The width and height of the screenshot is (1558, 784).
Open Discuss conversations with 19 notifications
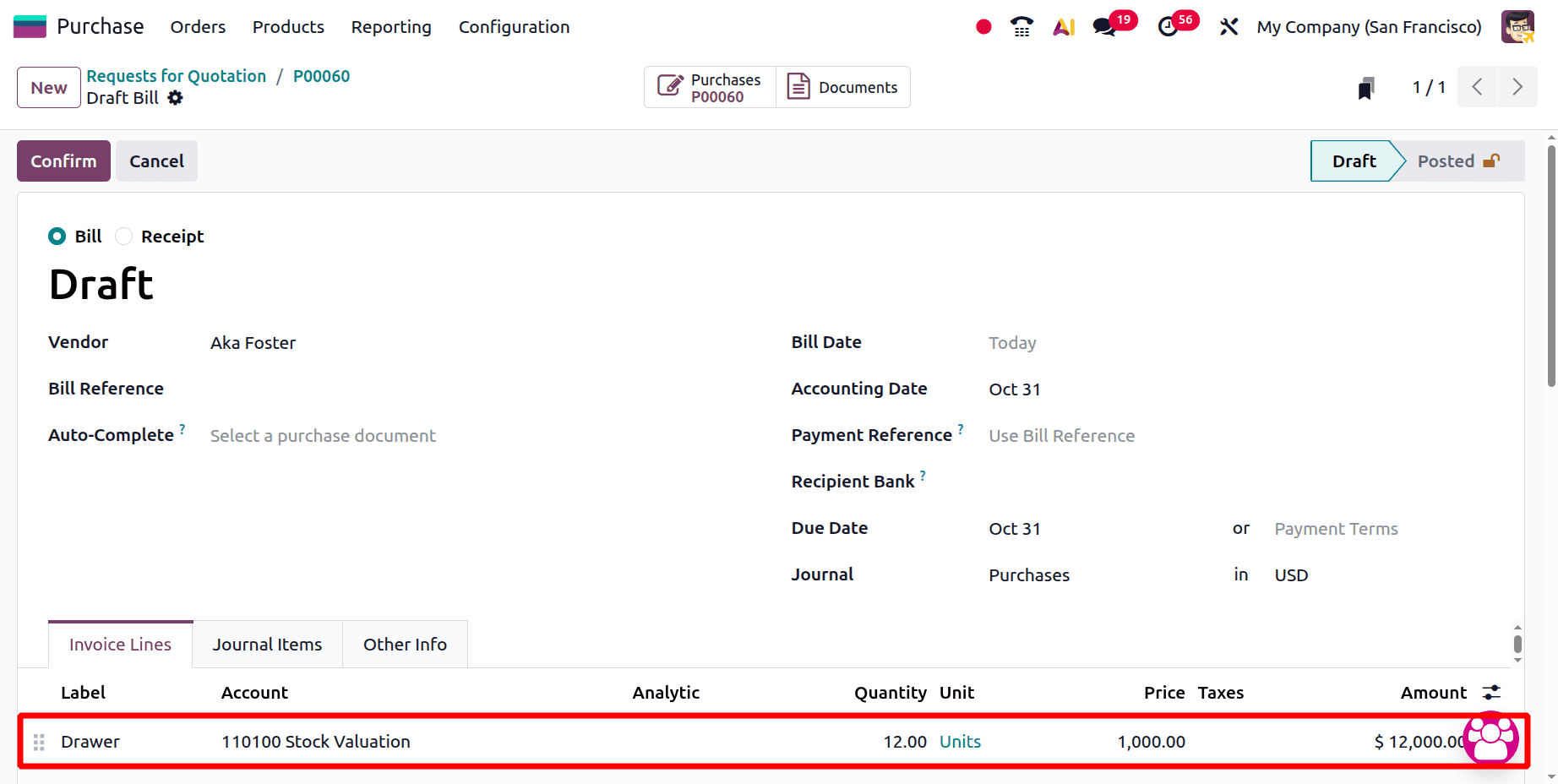point(1103,26)
